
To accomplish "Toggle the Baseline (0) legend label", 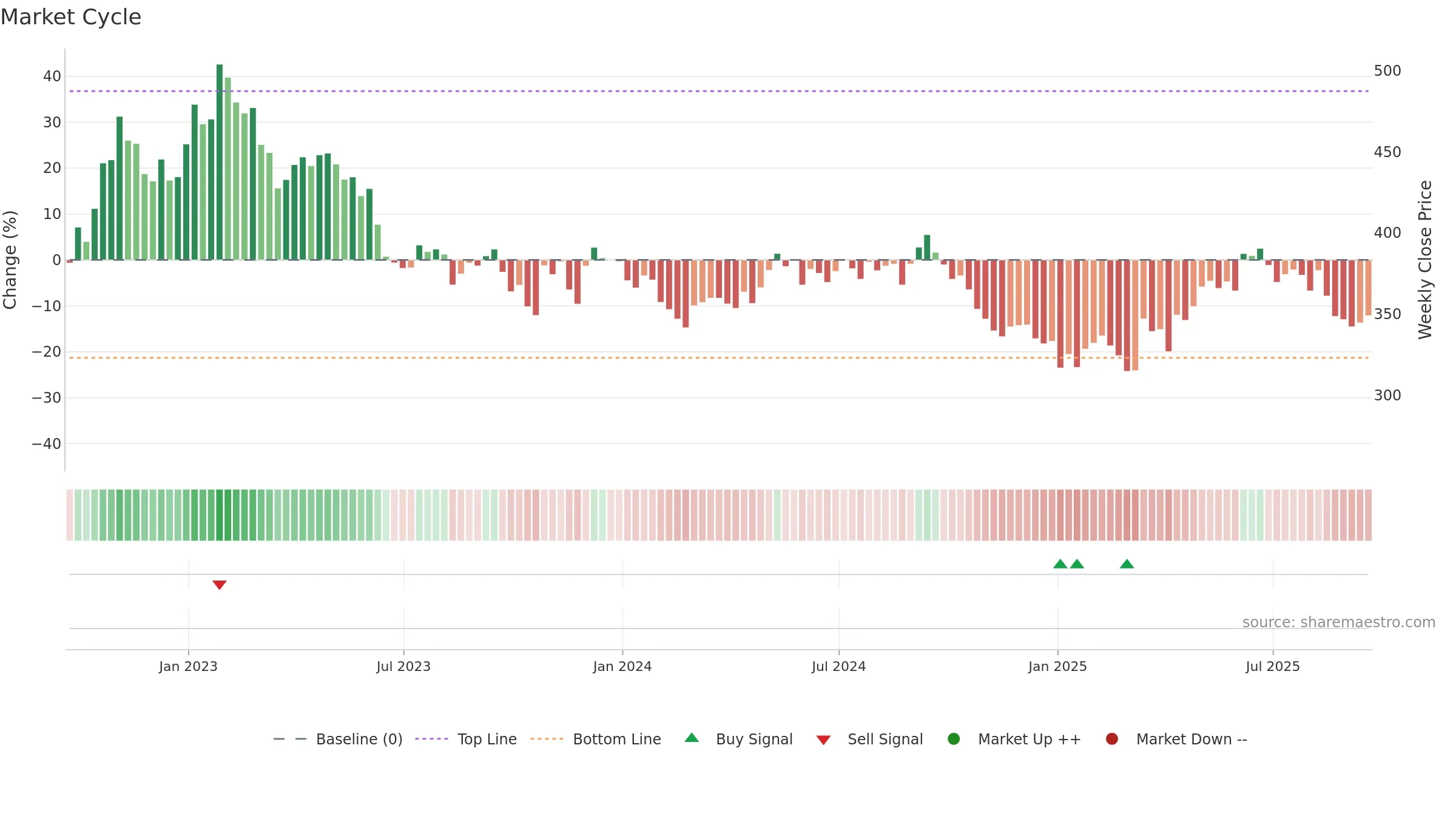I will point(359,739).
